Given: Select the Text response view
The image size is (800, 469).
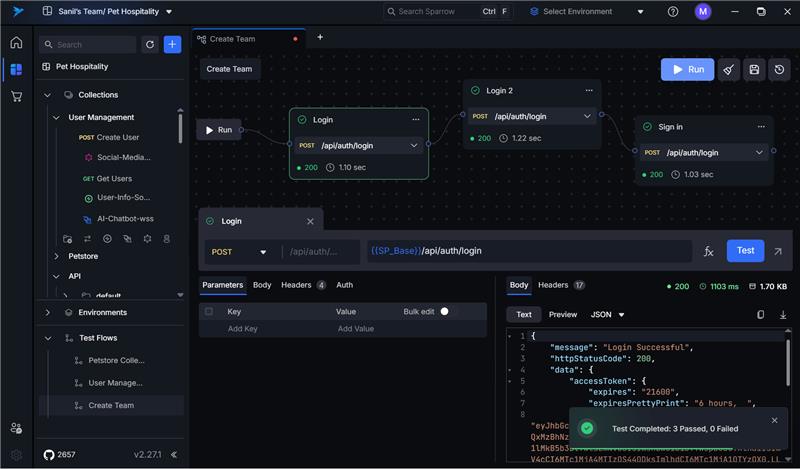Looking at the screenshot, I should (524, 315).
